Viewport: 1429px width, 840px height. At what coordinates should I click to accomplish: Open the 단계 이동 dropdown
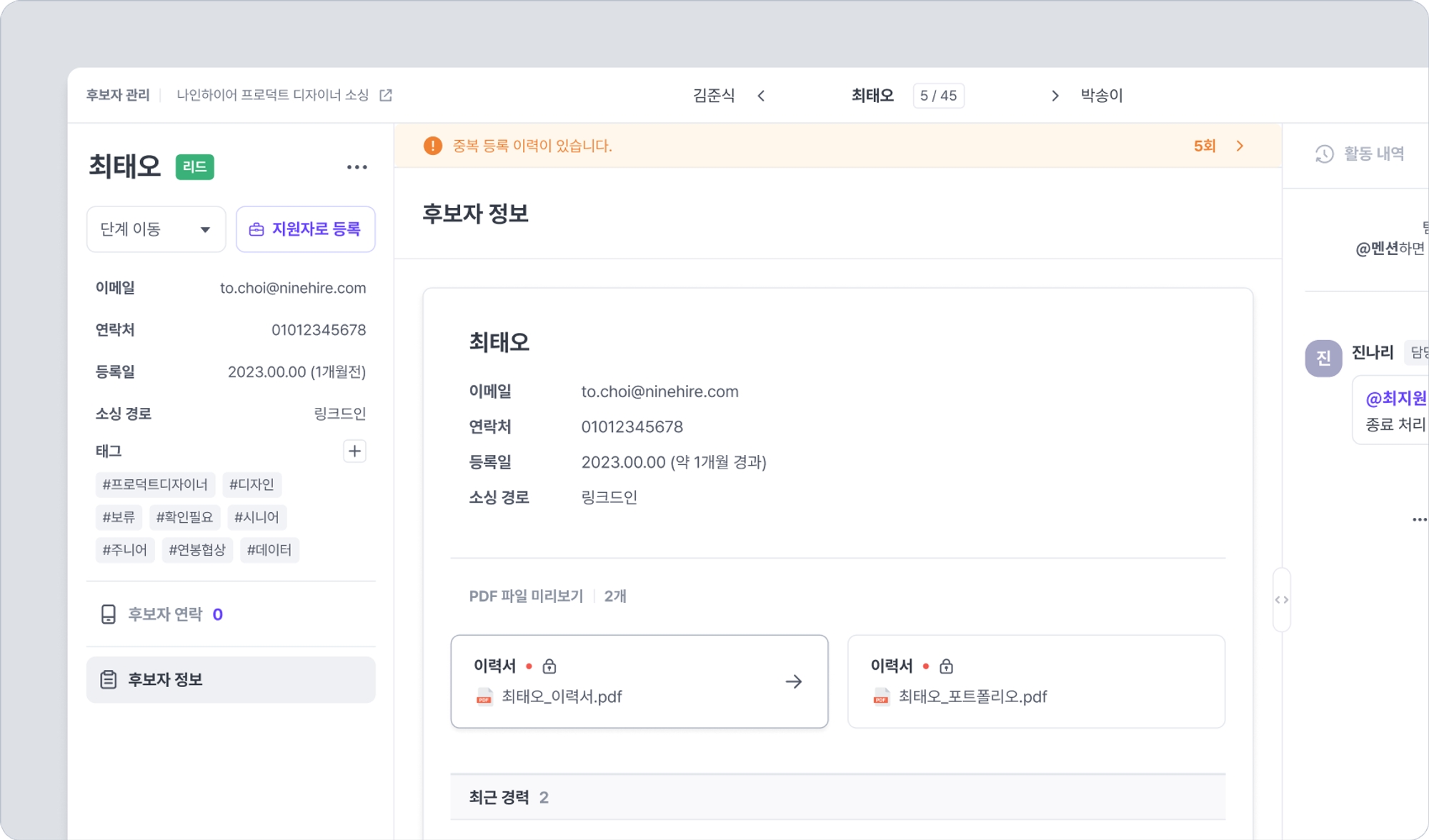156,229
